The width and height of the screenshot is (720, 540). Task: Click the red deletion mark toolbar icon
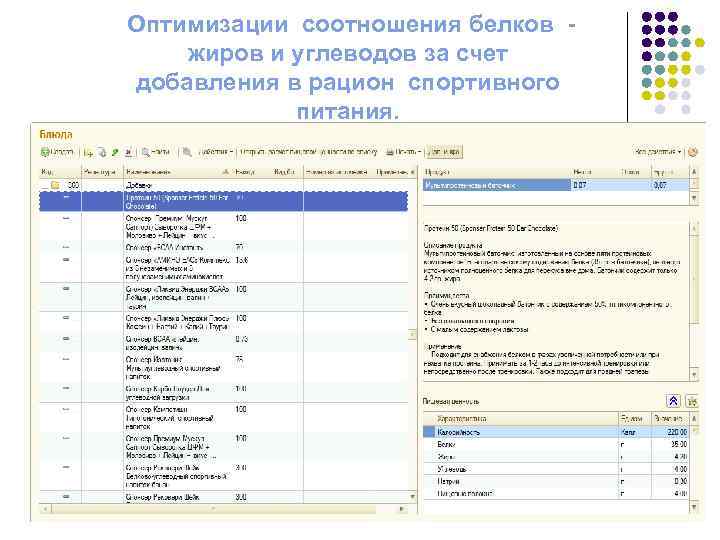[x=129, y=152]
